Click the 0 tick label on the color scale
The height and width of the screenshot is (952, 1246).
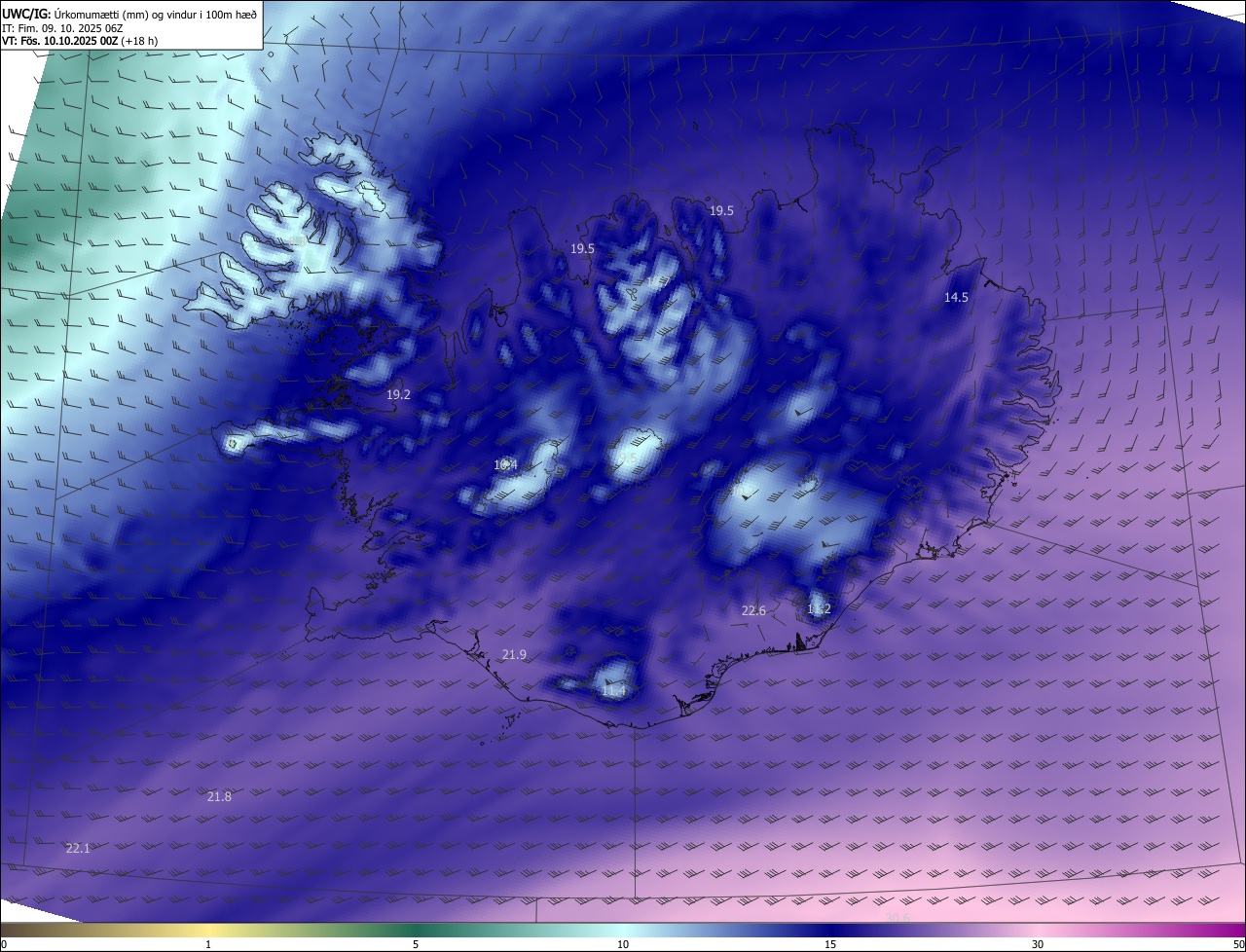[x=4, y=945]
